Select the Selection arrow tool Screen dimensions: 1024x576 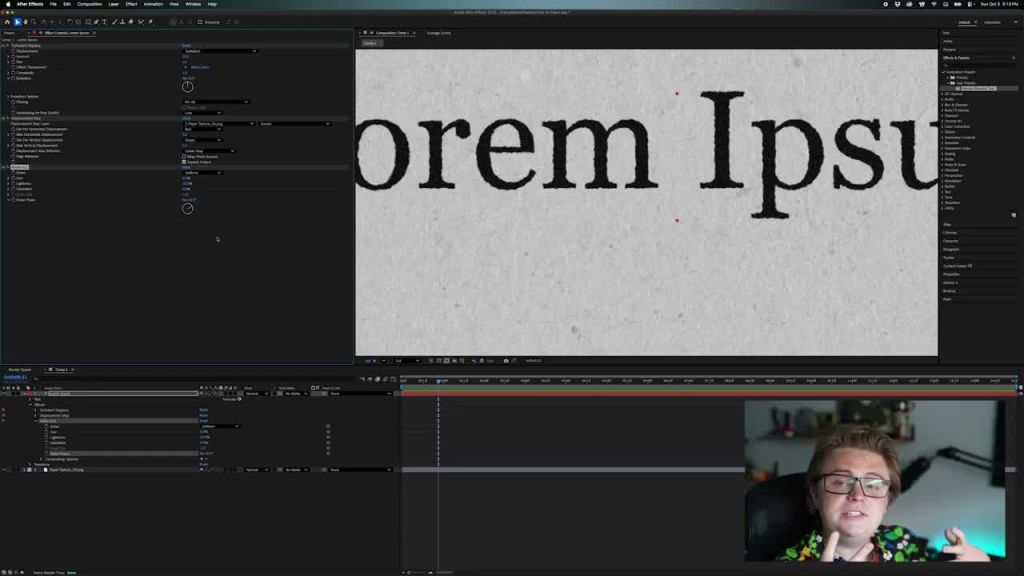(x=18, y=22)
